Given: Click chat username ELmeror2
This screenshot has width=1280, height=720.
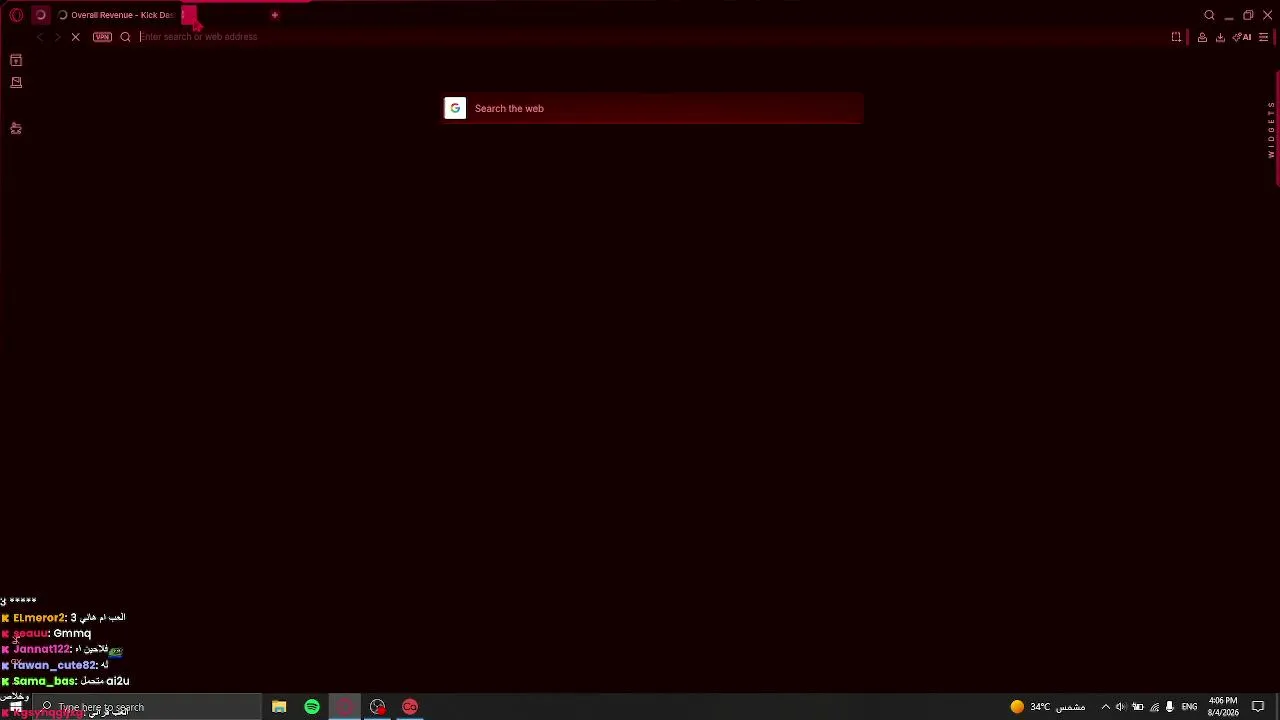Looking at the screenshot, I should tap(39, 618).
